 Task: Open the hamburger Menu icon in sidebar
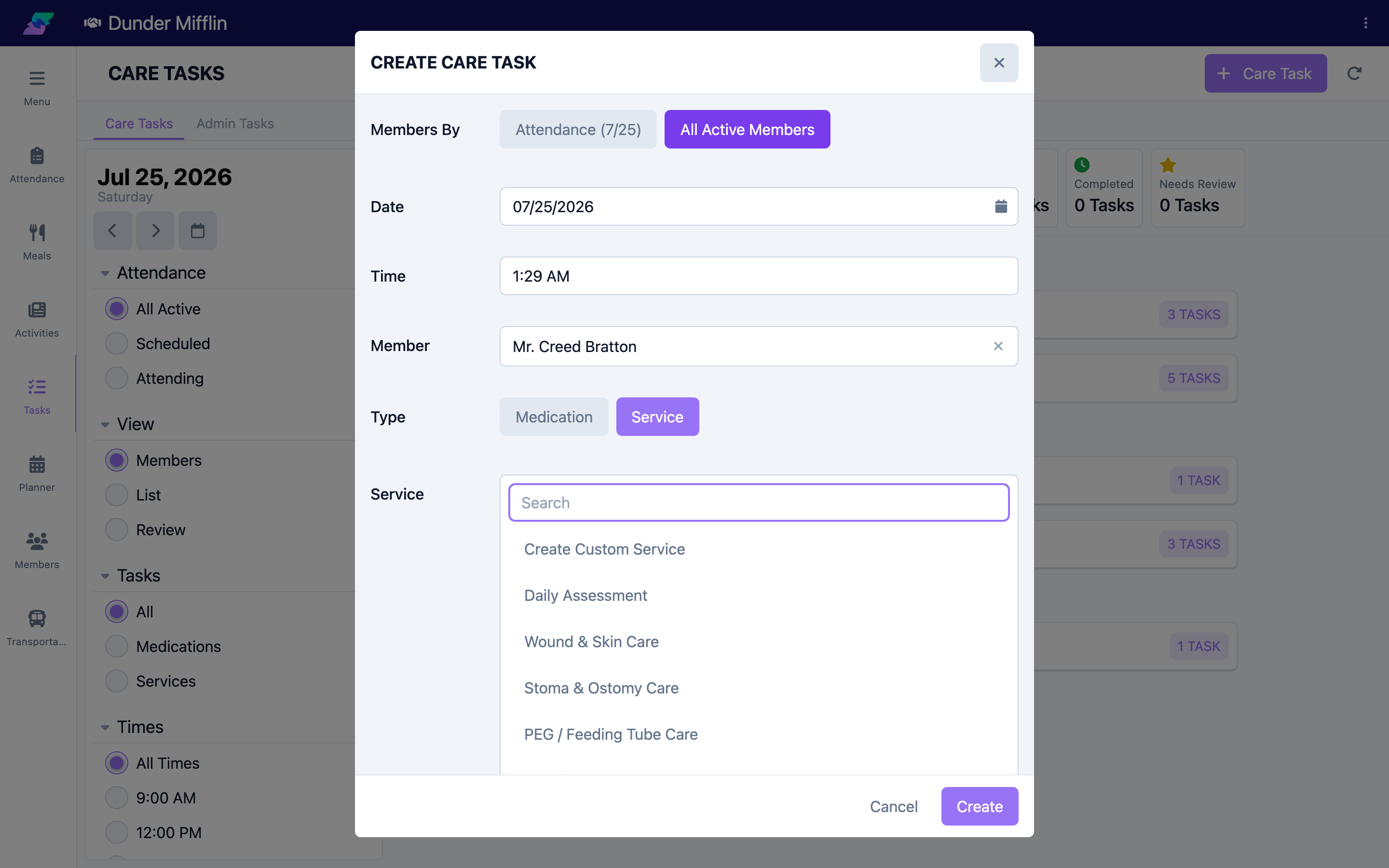click(x=37, y=78)
